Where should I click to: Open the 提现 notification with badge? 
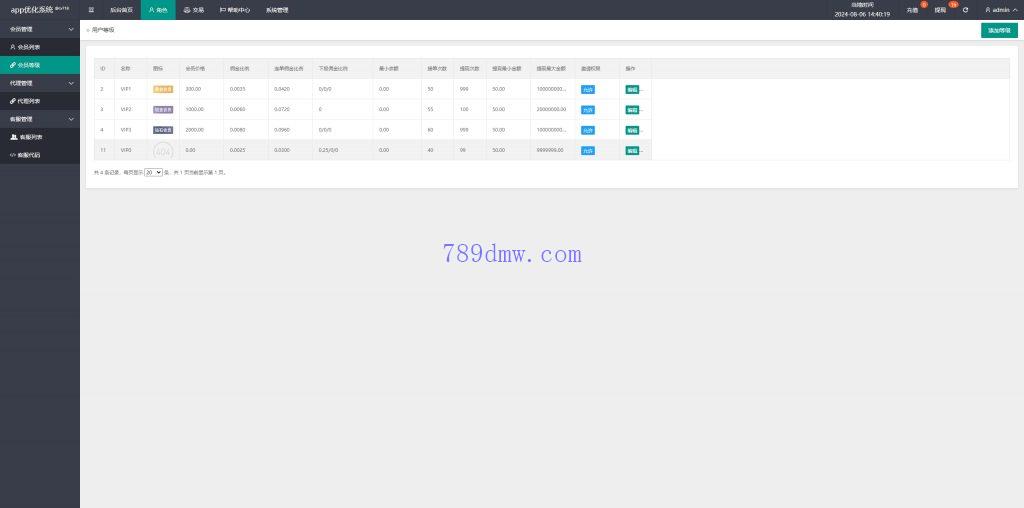coord(940,10)
